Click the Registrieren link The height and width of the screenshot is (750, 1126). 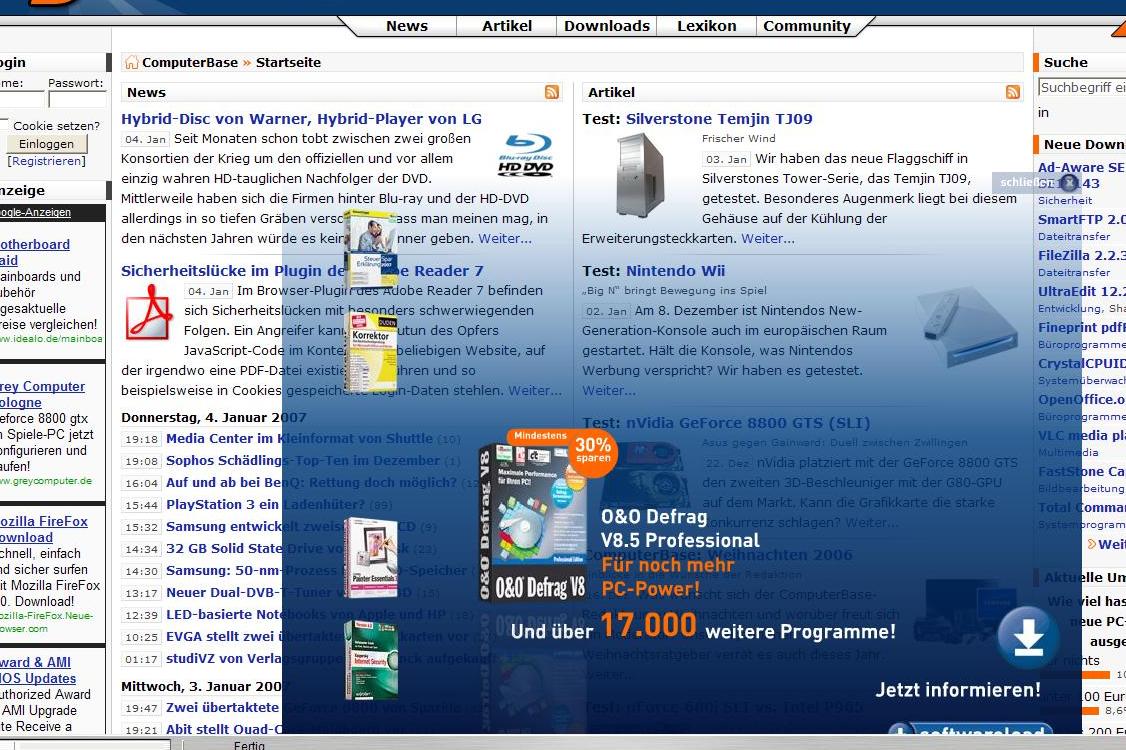[47, 161]
